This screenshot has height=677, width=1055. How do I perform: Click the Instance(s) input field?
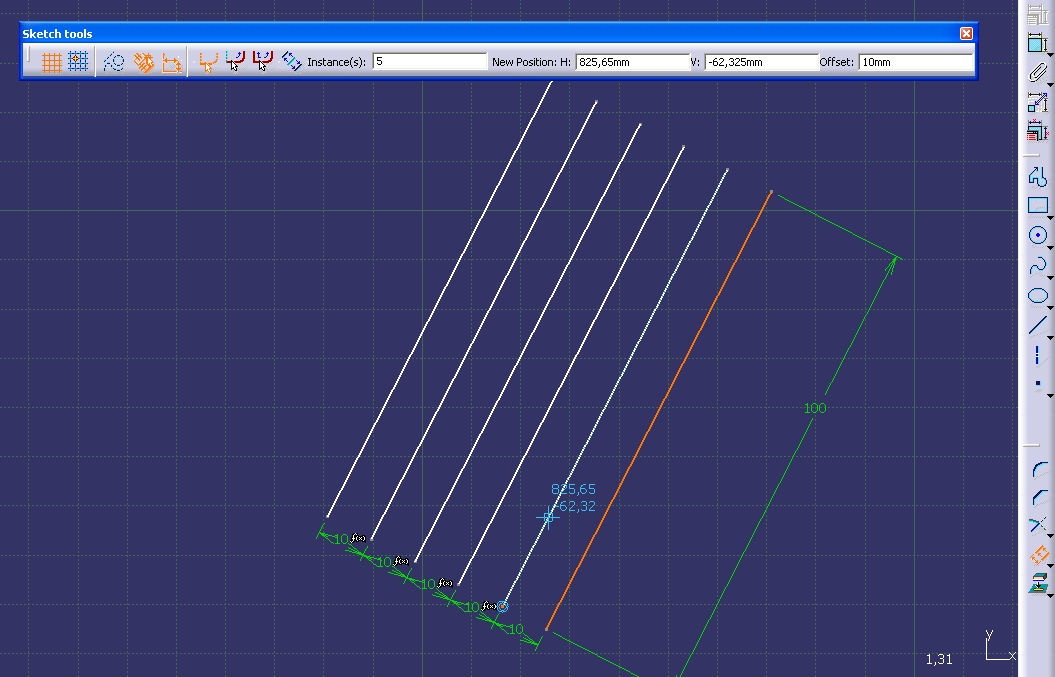tap(429, 62)
